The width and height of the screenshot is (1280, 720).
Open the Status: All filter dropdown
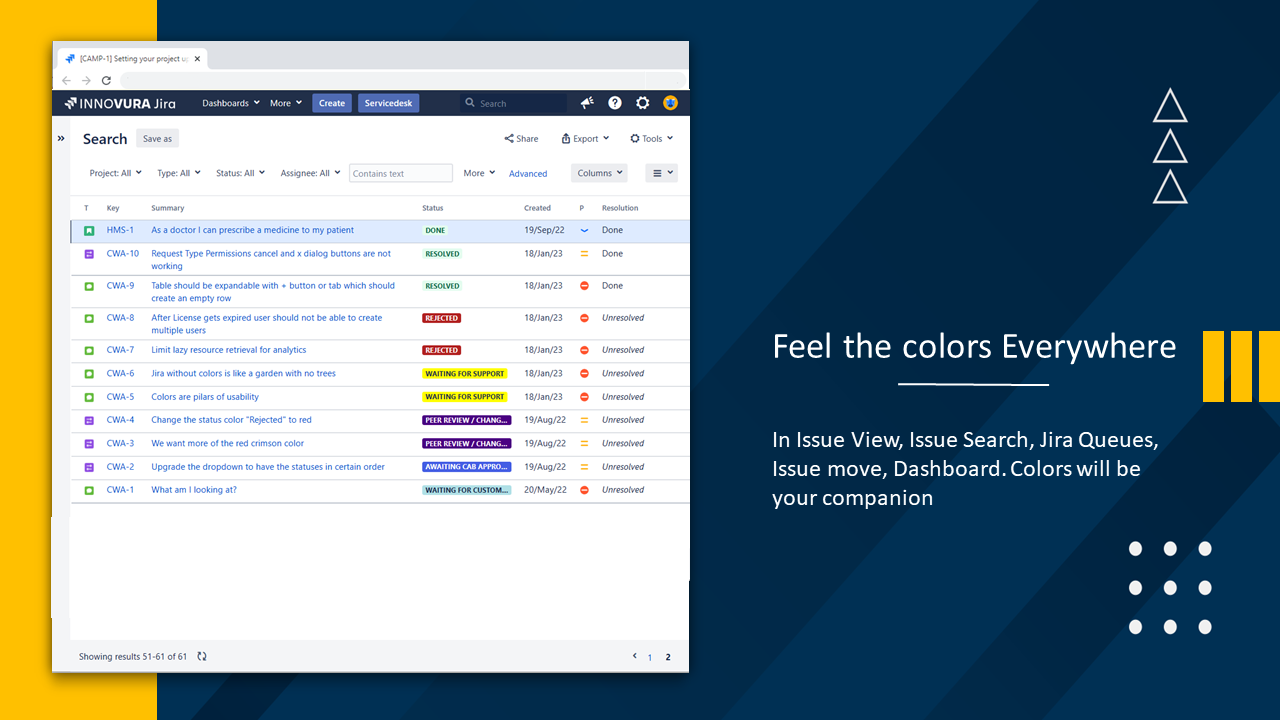tap(240, 173)
